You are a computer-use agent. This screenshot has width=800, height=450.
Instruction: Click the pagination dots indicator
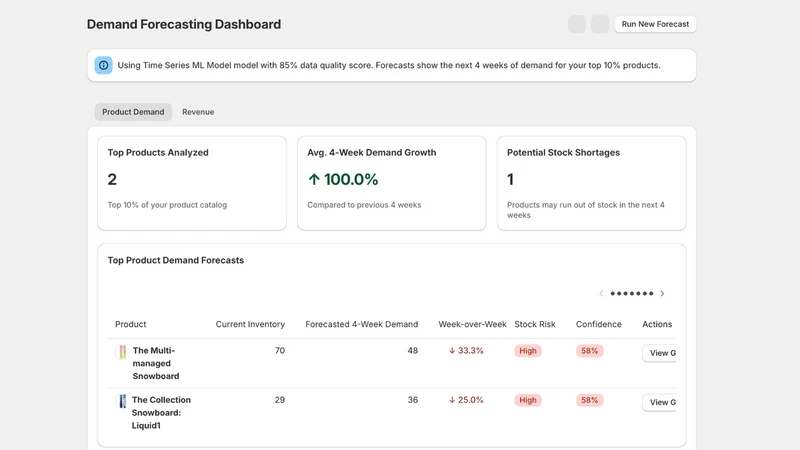click(x=632, y=293)
